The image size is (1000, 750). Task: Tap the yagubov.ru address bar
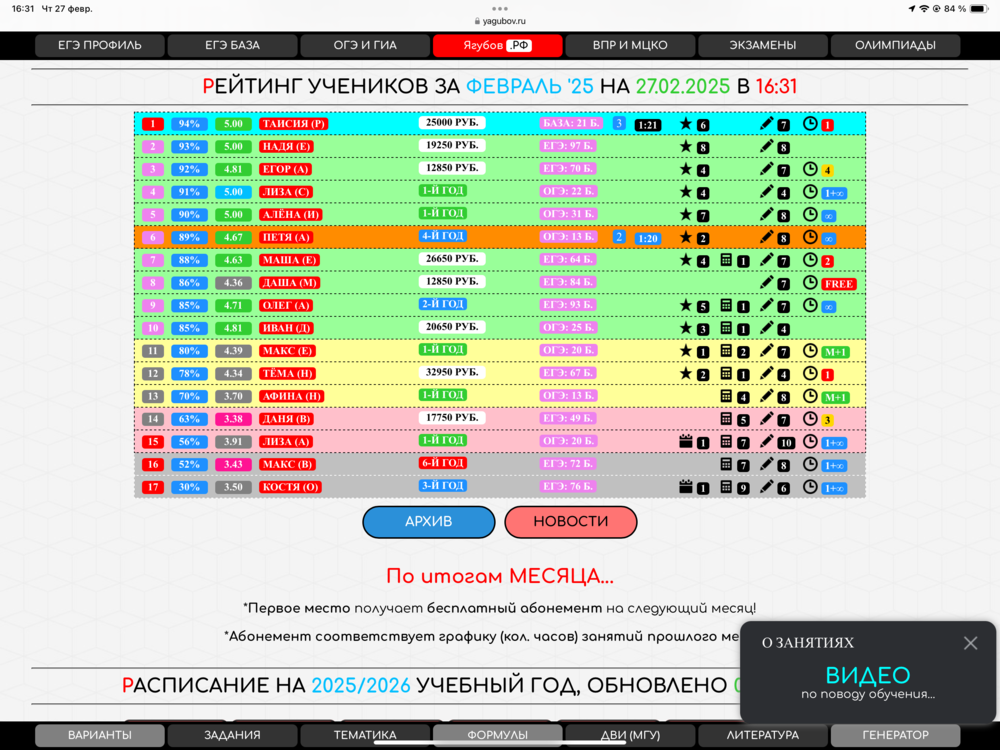(500, 20)
